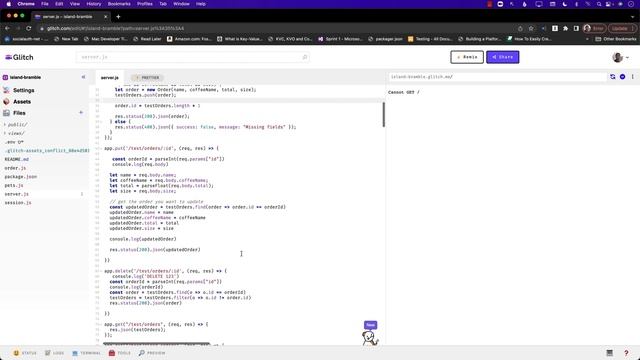
Task: Click the Remix button
Action: tap(467, 57)
